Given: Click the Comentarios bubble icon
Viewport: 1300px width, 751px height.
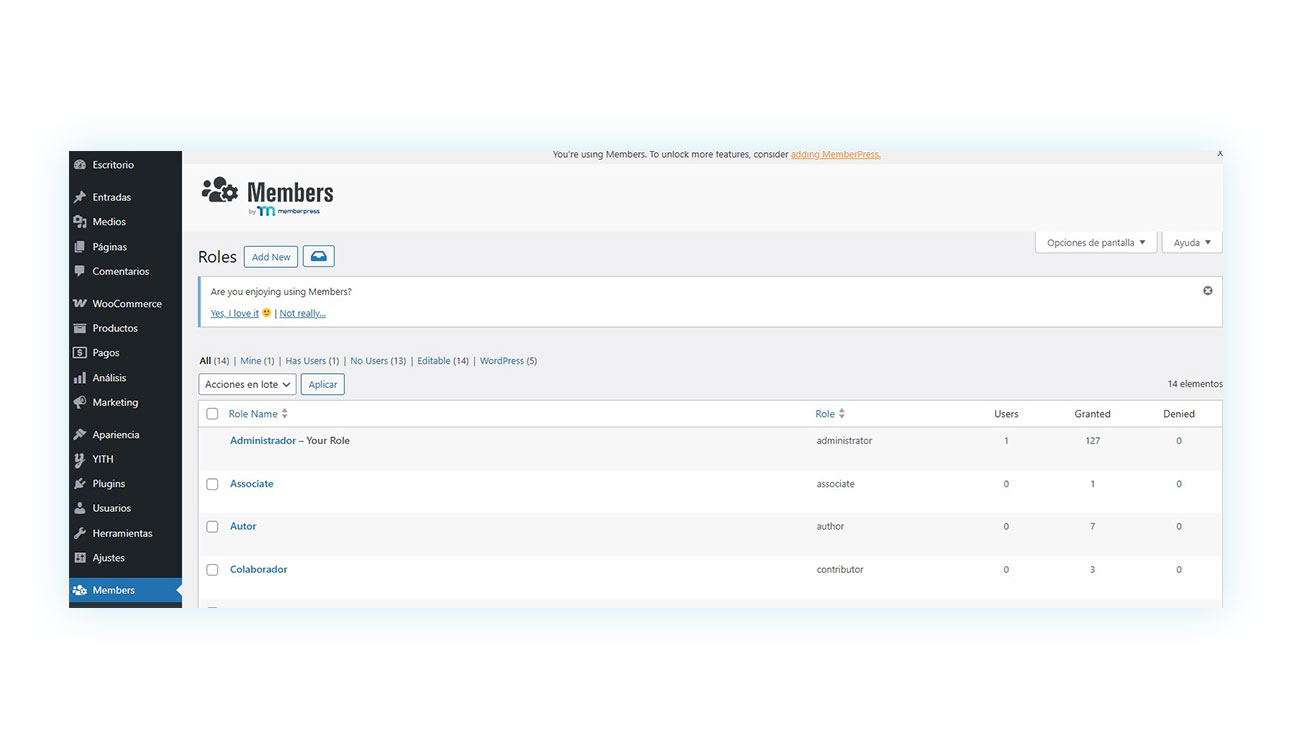Looking at the screenshot, I should click(80, 272).
